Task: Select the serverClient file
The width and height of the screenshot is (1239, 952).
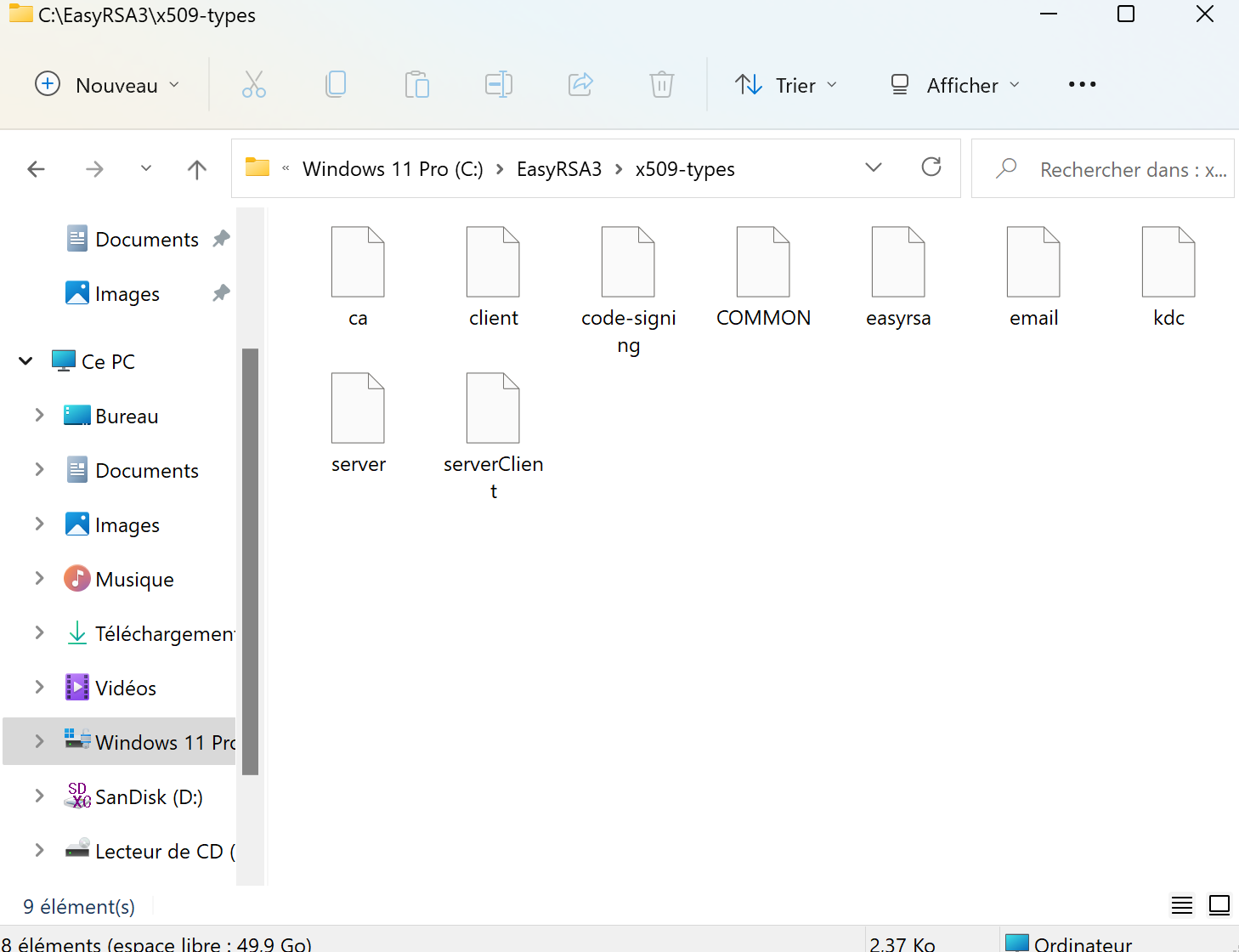Action: coord(493,437)
